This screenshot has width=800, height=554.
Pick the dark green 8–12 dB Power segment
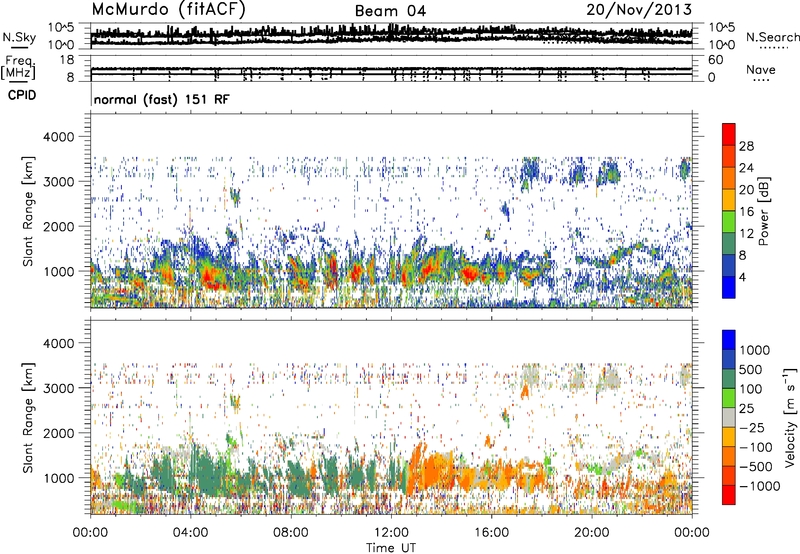pyautogui.click(x=729, y=244)
